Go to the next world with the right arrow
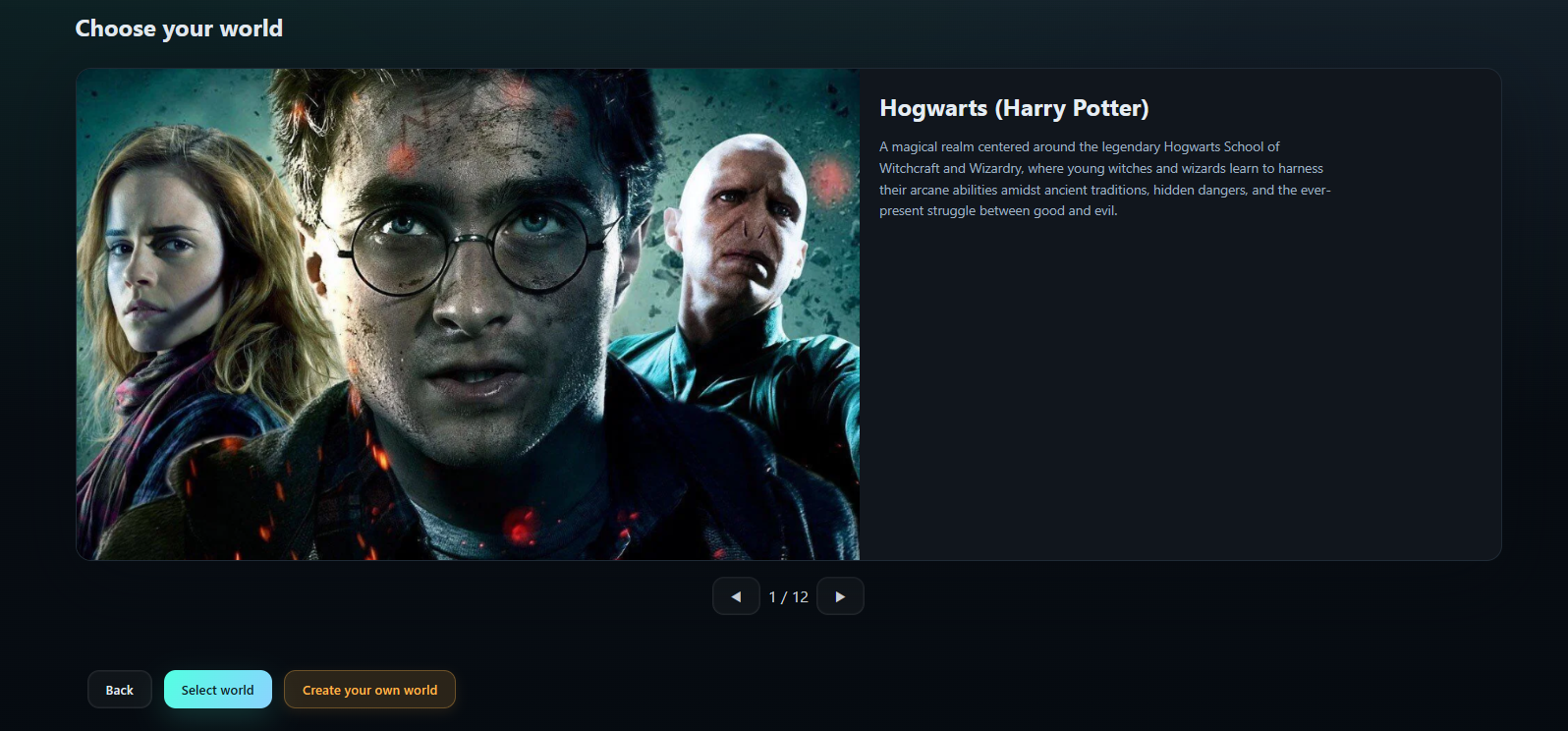 point(840,596)
